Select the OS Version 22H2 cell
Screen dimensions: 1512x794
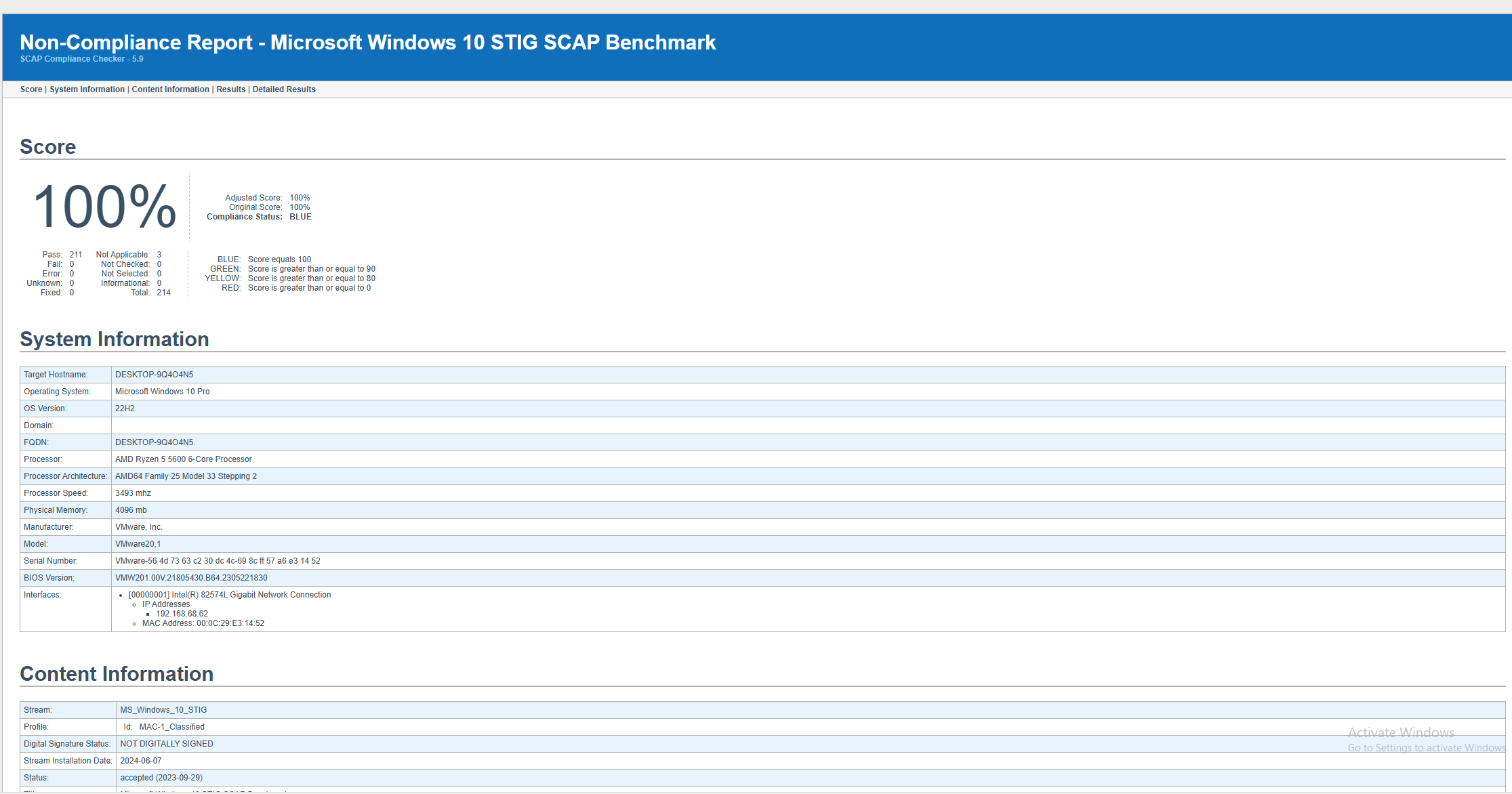tap(124, 408)
